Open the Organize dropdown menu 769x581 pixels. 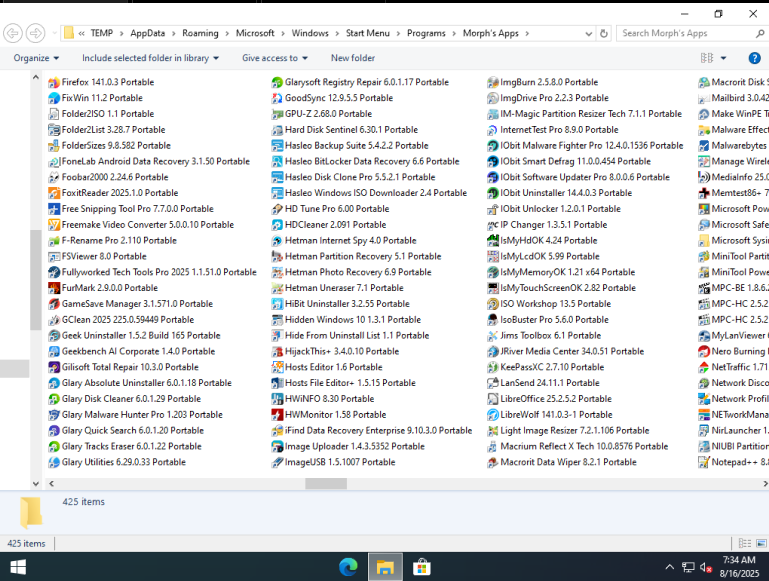tap(36, 58)
